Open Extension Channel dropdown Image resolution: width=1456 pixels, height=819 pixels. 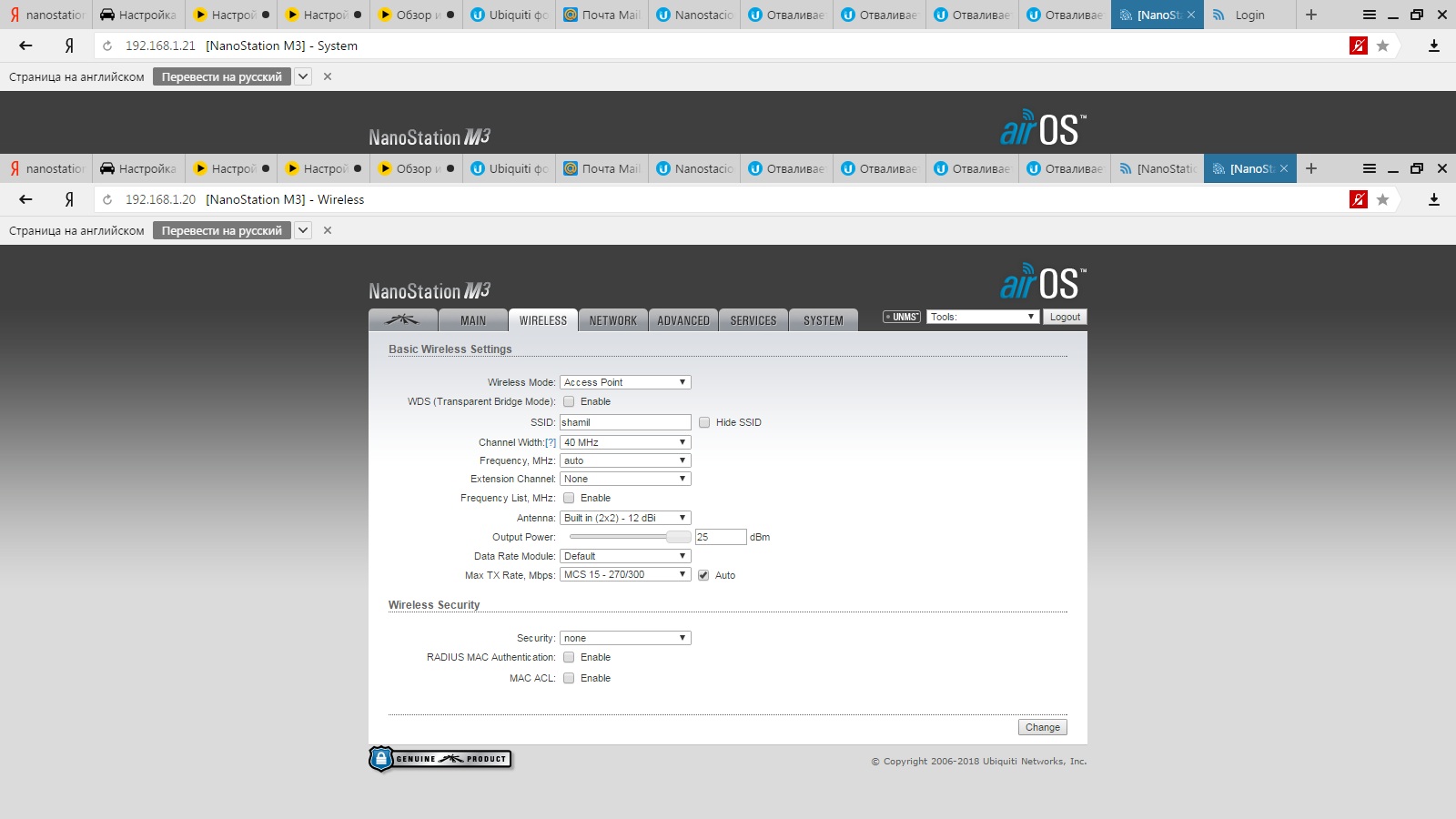(625, 479)
